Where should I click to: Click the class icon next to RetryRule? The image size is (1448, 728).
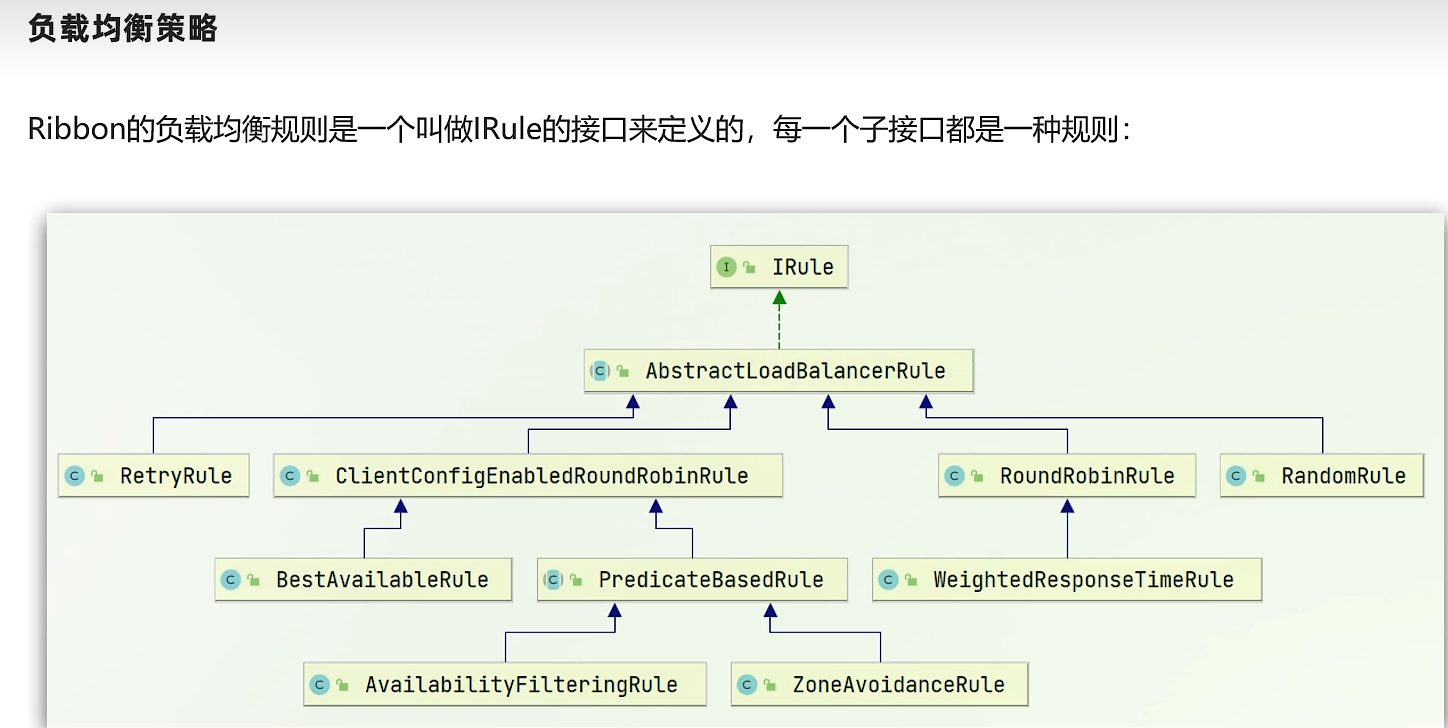click(x=73, y=476)
